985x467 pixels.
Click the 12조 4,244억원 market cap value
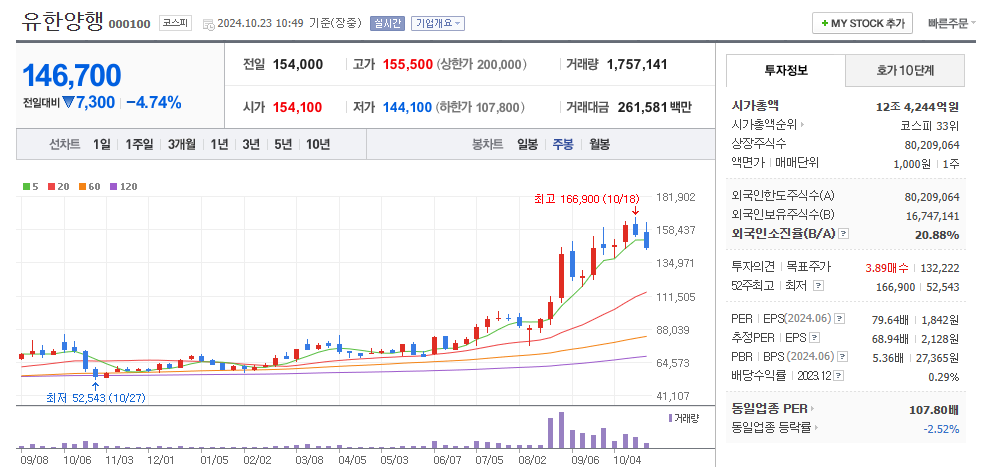(x=918, y=106)
